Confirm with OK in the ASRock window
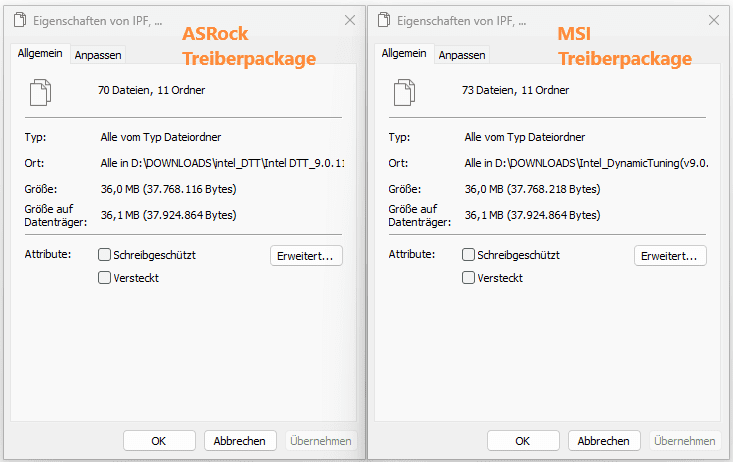 (159, 440)
